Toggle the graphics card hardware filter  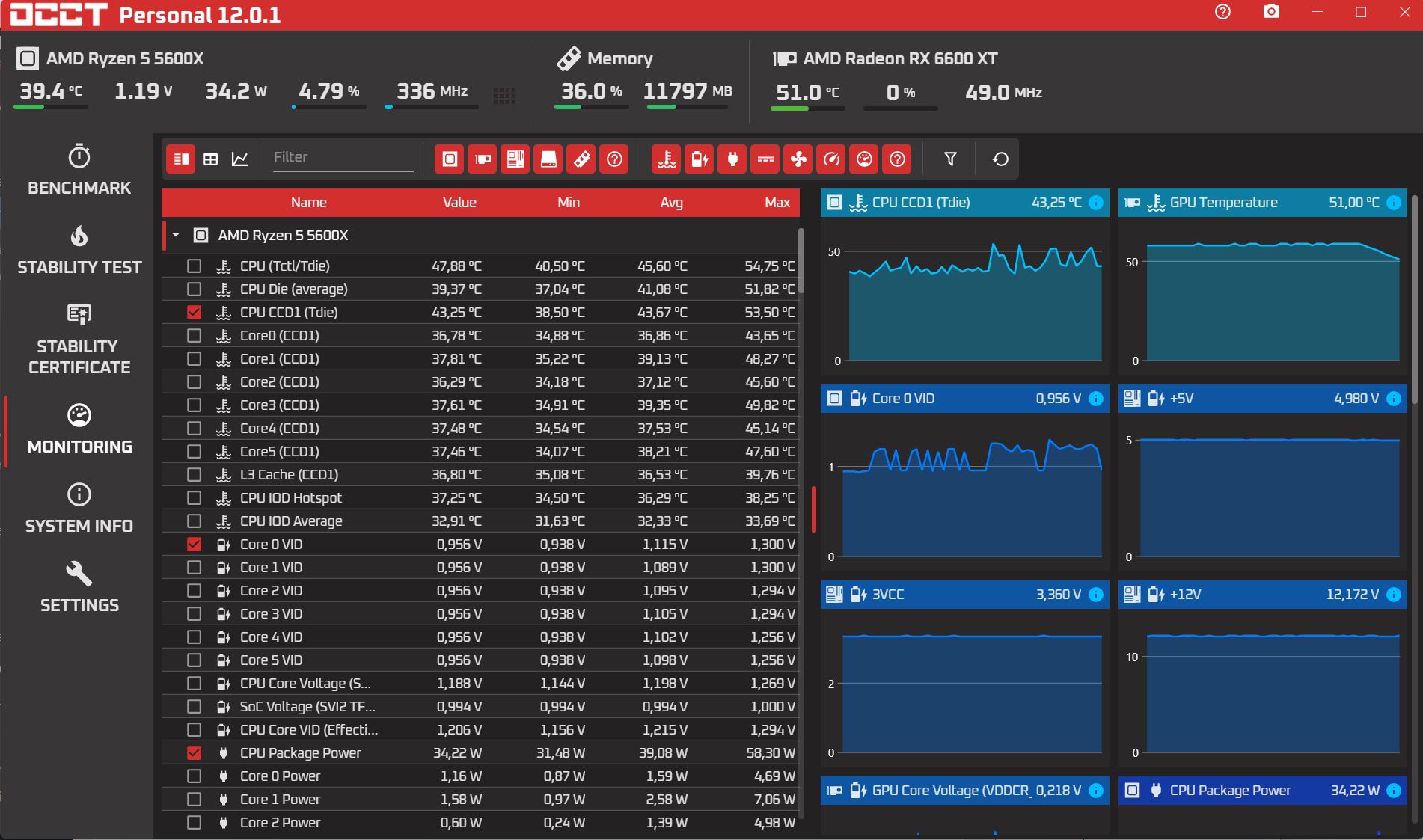[483, 159]
